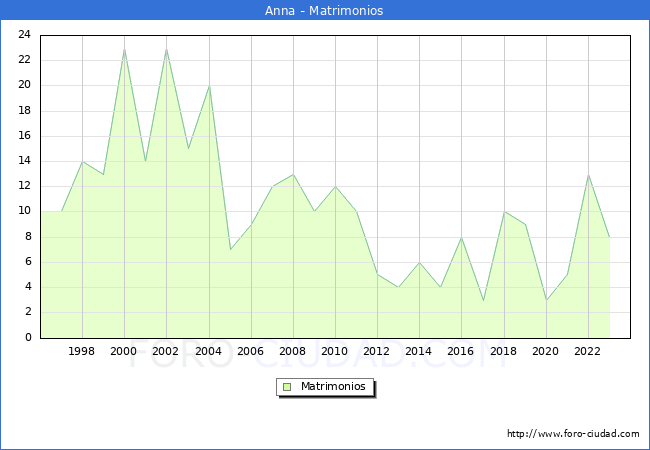Click the 12 y-axis label
This screenshot has height=450, width=650.
pyautogui.click(x=24, y=186)
